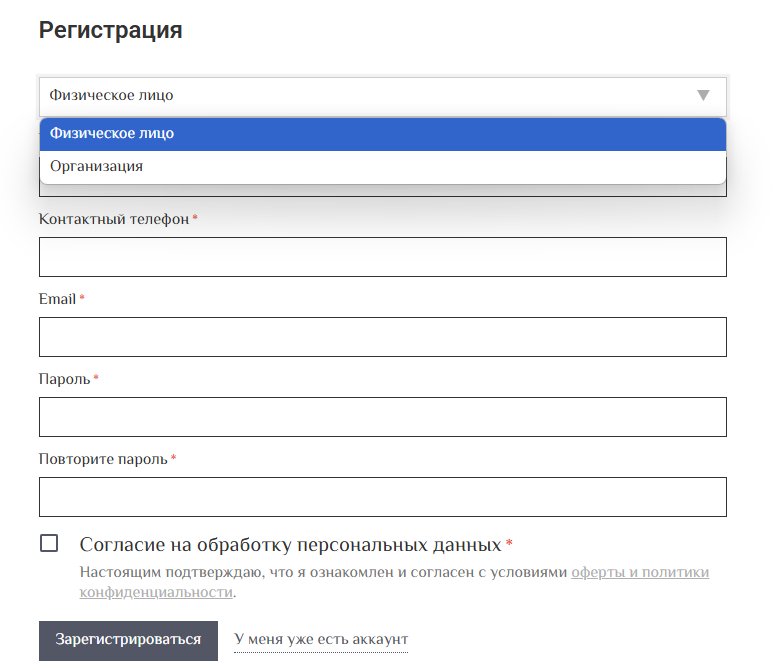Collapse the account type select box
This screenshot has width=776, height=670.
pyautogui.click(x=383, y=96)
